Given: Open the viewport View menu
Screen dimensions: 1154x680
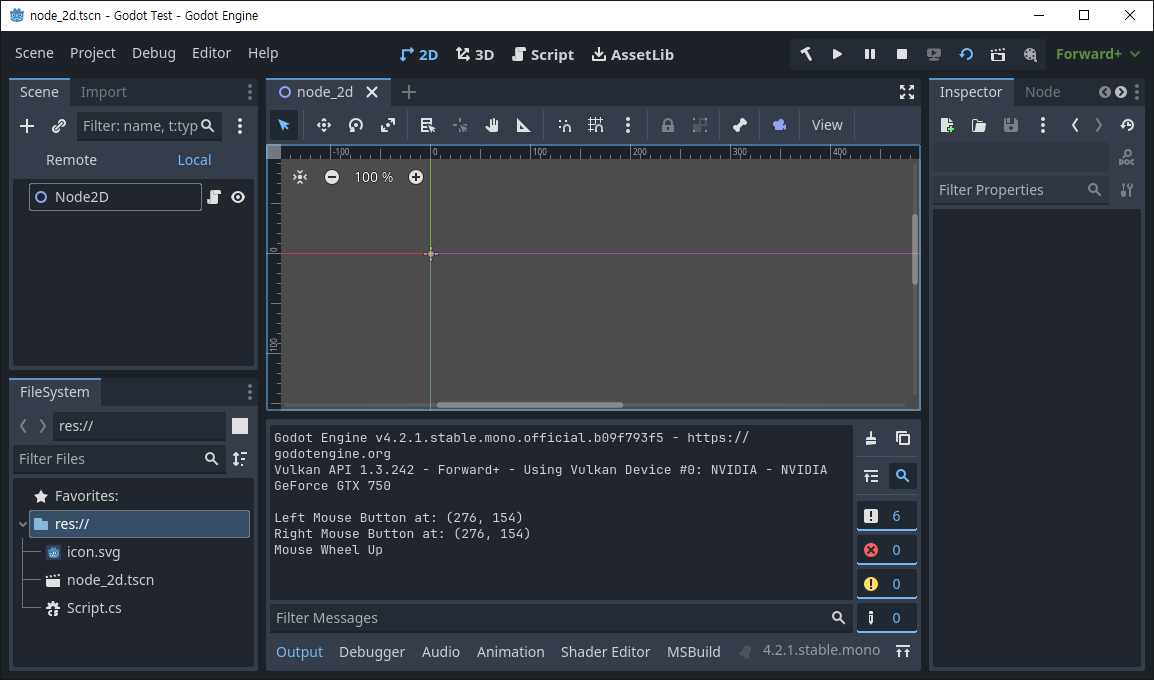Looking at the screenshot, I should coord(826,125).
